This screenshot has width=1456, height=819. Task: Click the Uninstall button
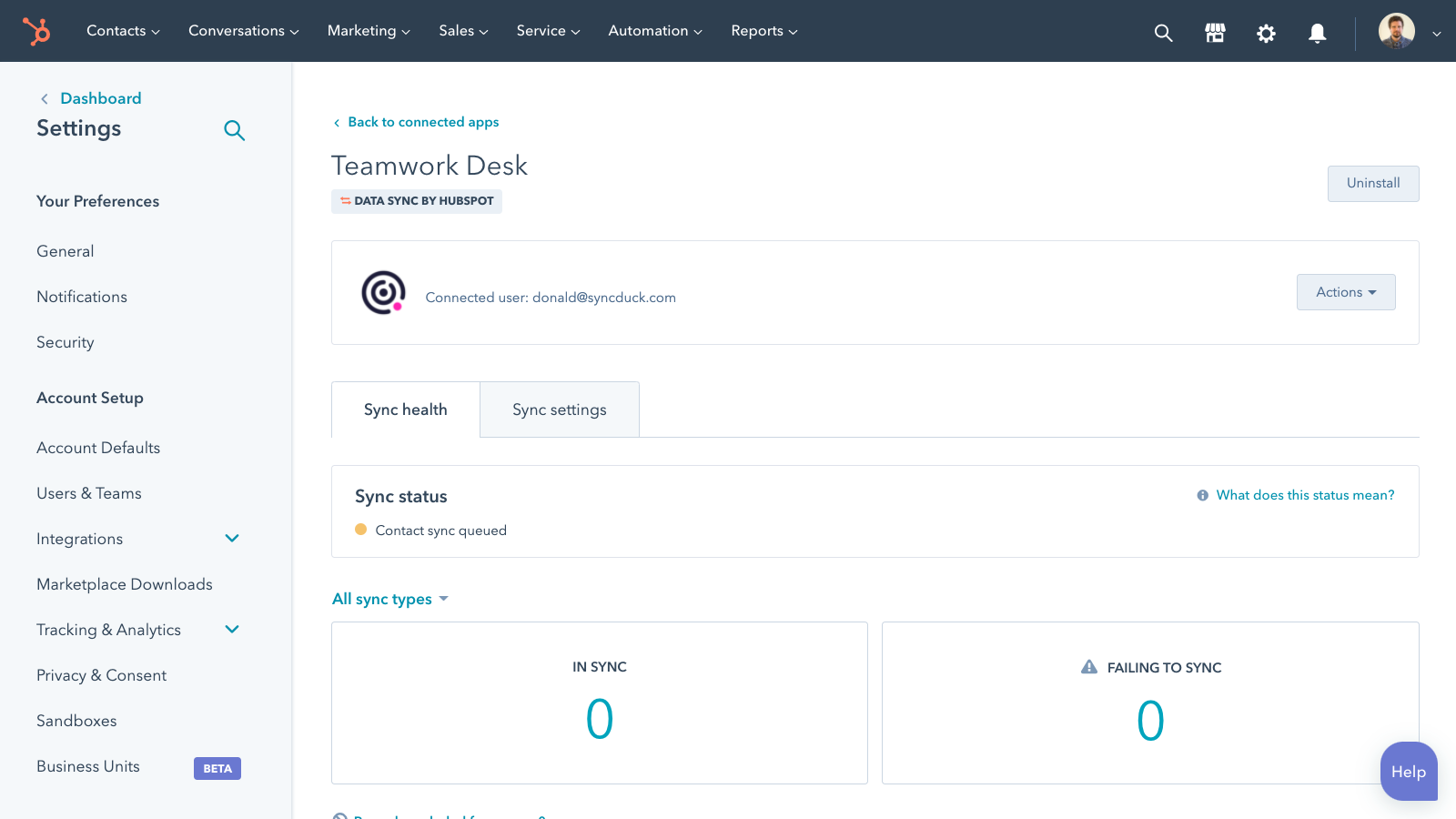pyautogui.click(x=1372, y=183)
